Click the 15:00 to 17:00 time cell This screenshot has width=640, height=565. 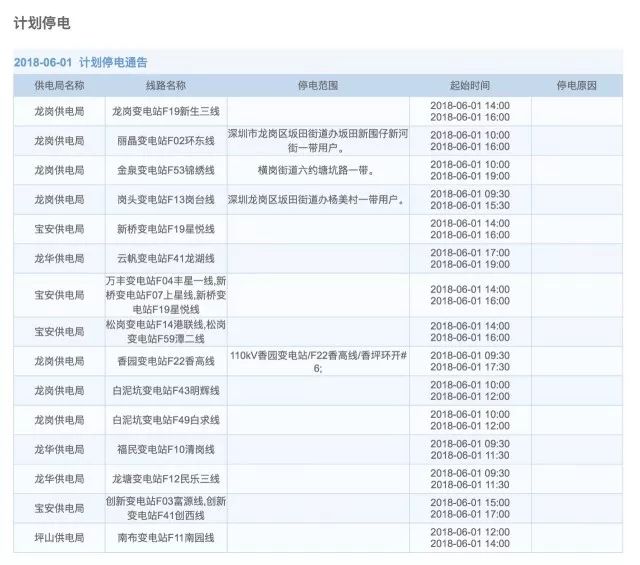(x=470, y=508)
